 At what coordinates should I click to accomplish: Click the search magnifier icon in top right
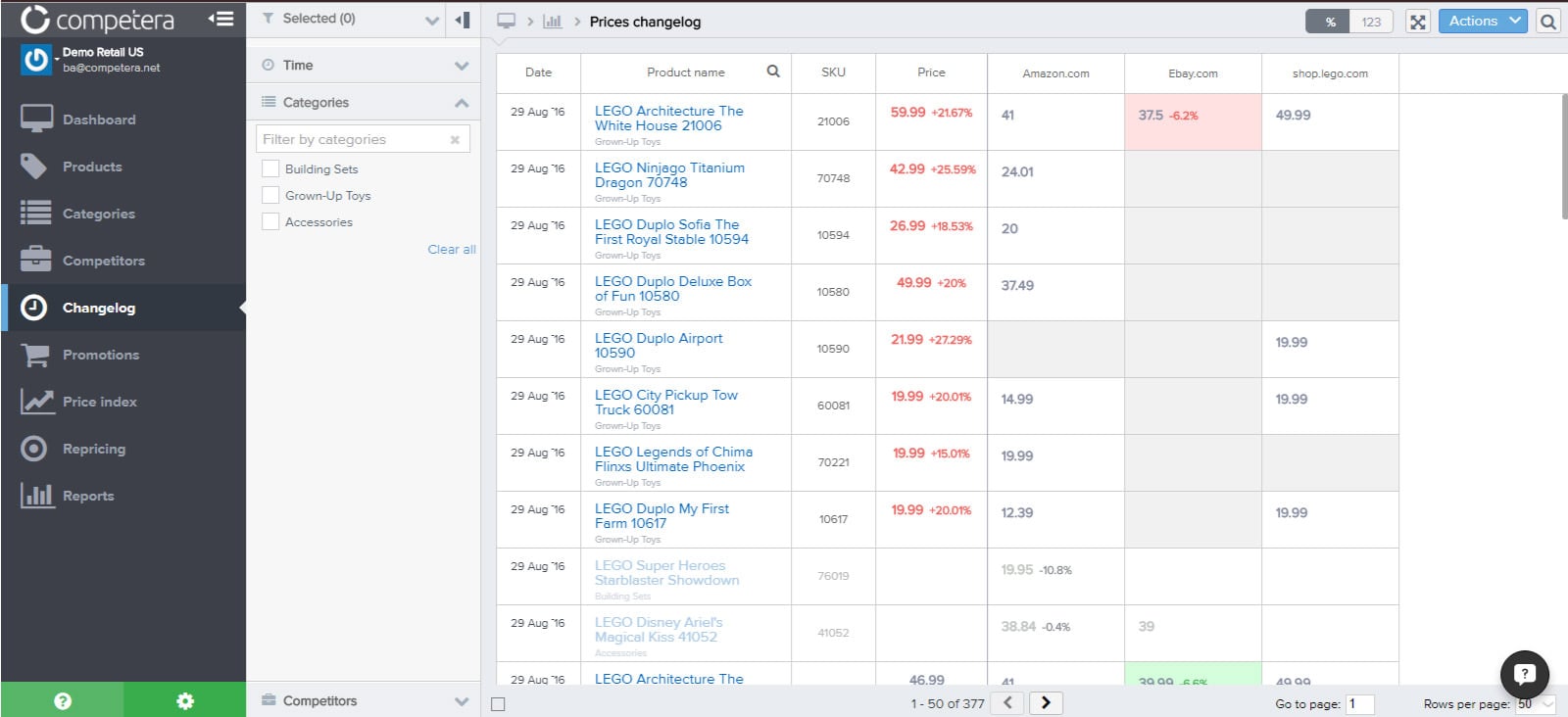1547,22
